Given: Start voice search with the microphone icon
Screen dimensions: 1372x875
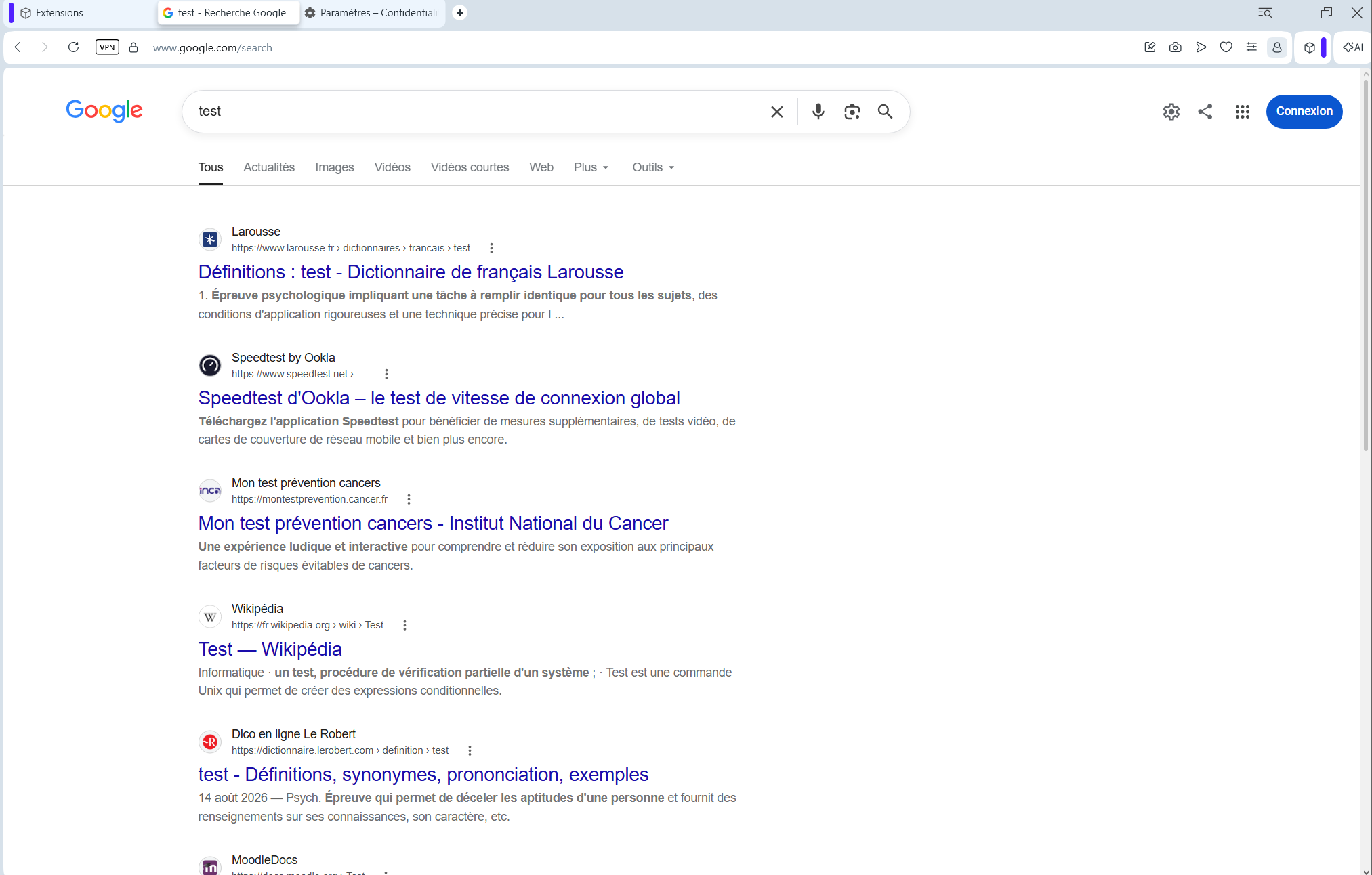Looking at the screenshot, I should click(818, 112).
